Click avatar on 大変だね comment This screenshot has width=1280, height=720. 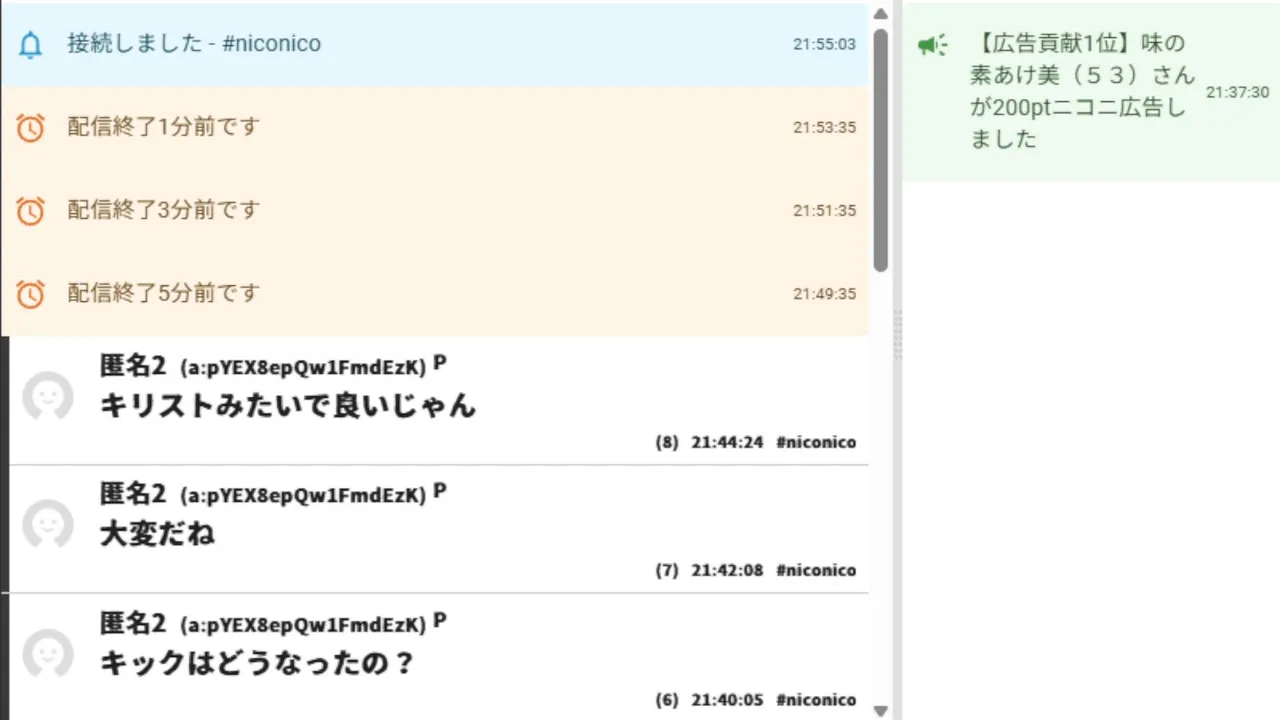click(x=48, y=525)
